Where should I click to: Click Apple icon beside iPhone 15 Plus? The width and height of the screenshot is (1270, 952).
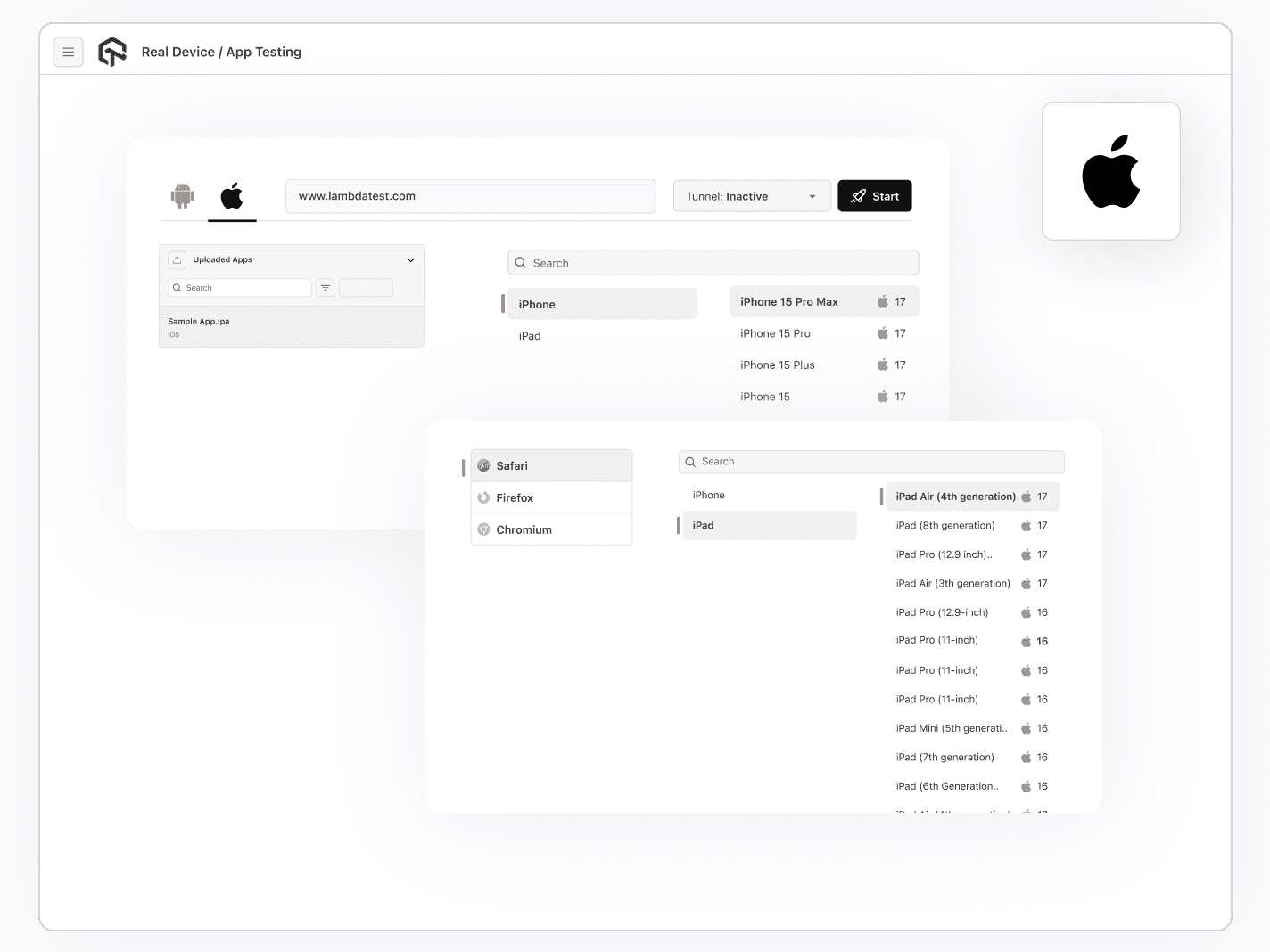[882, 365]
